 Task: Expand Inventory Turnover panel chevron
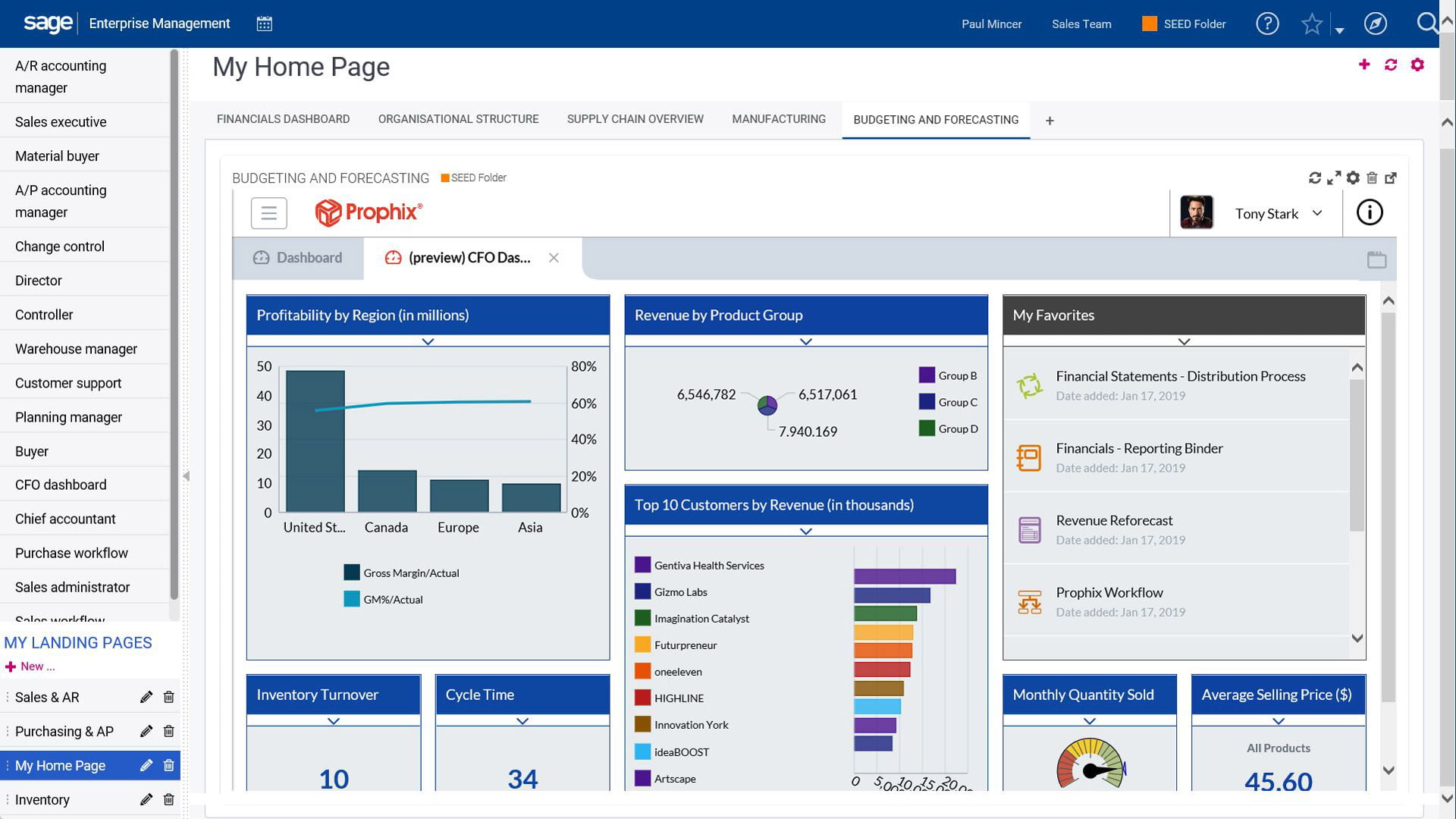(334, 721)
